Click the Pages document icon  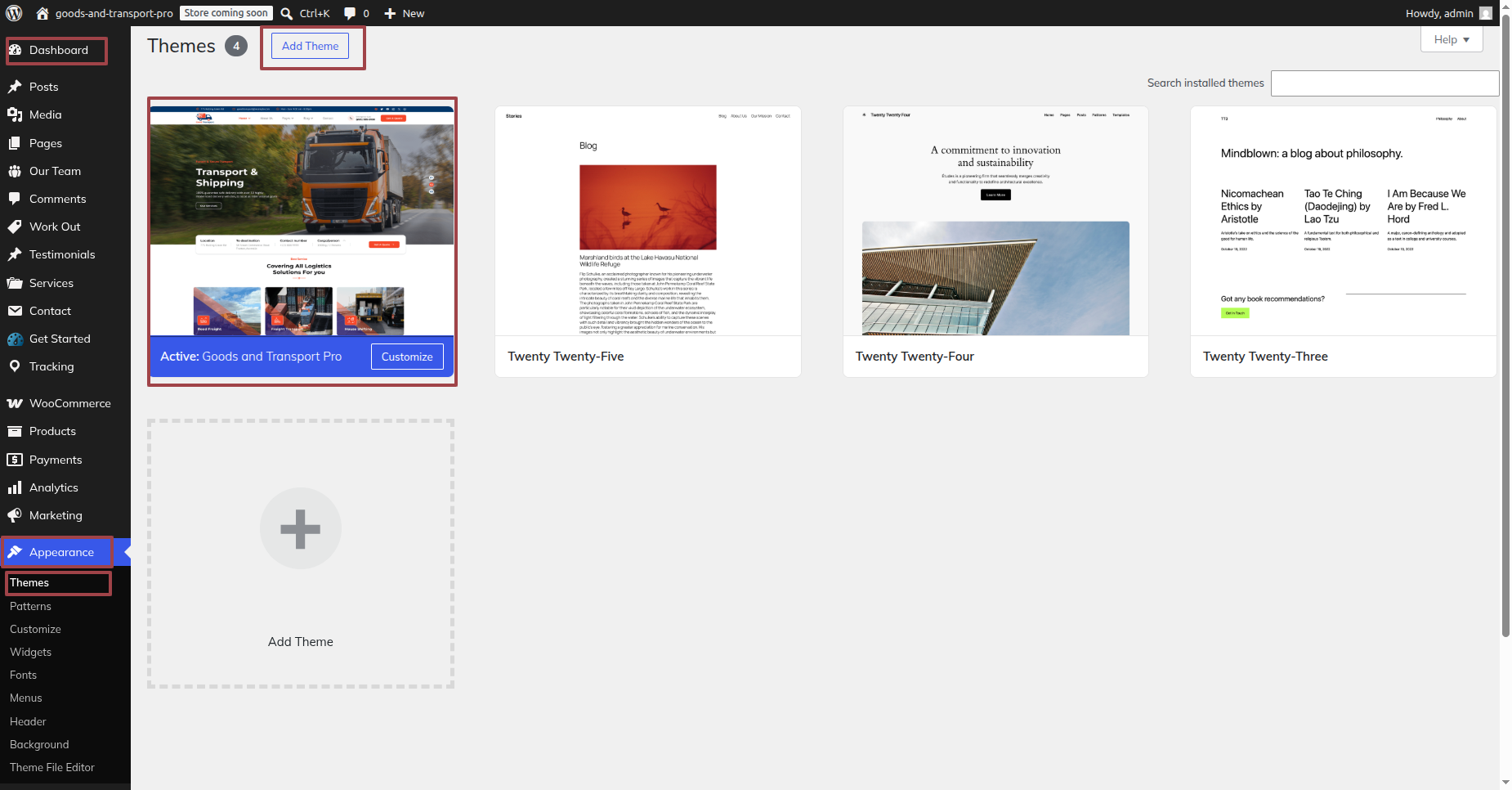tap(15, 143)
